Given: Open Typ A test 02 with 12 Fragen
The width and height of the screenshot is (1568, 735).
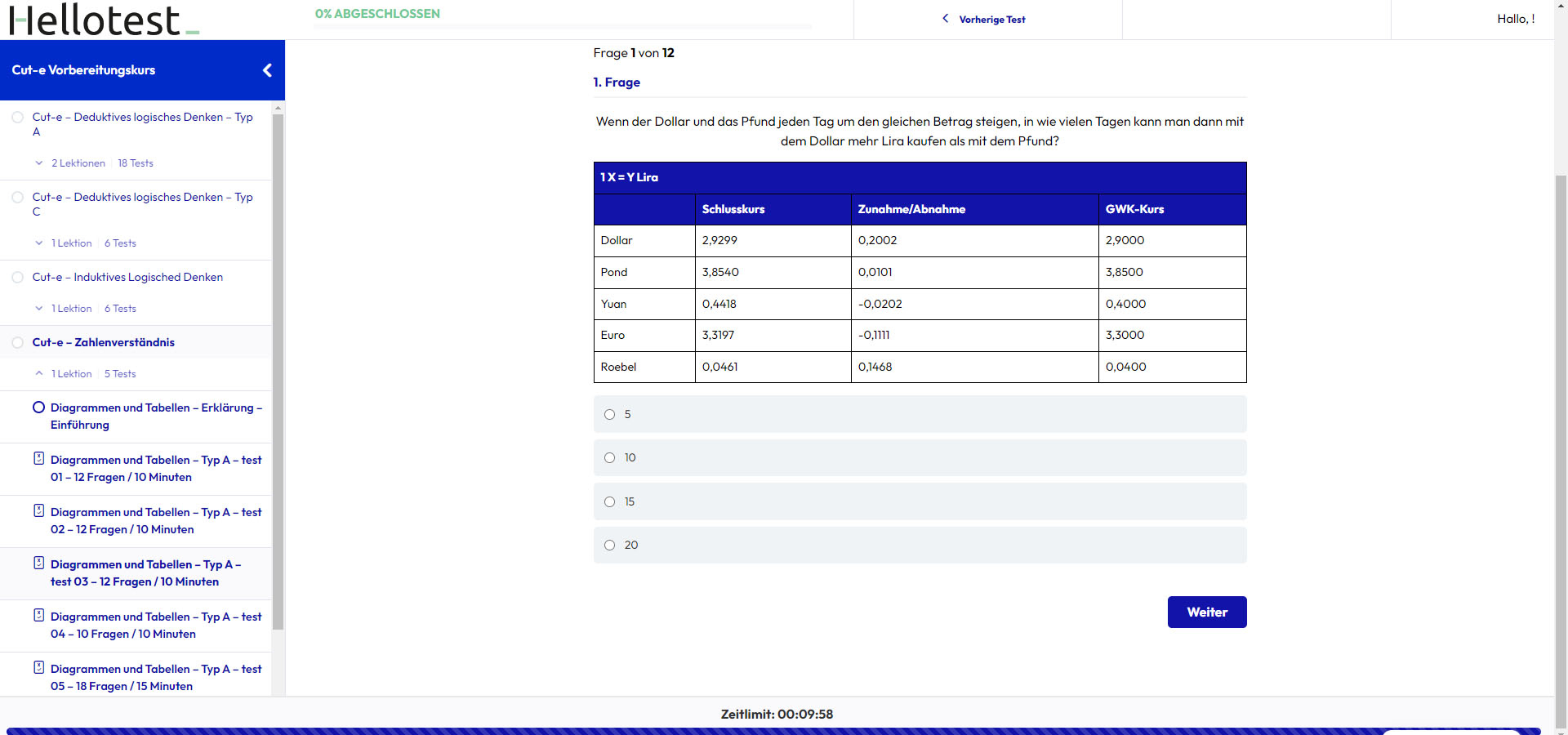Looking at the screenshot, I should coord(156,521).
